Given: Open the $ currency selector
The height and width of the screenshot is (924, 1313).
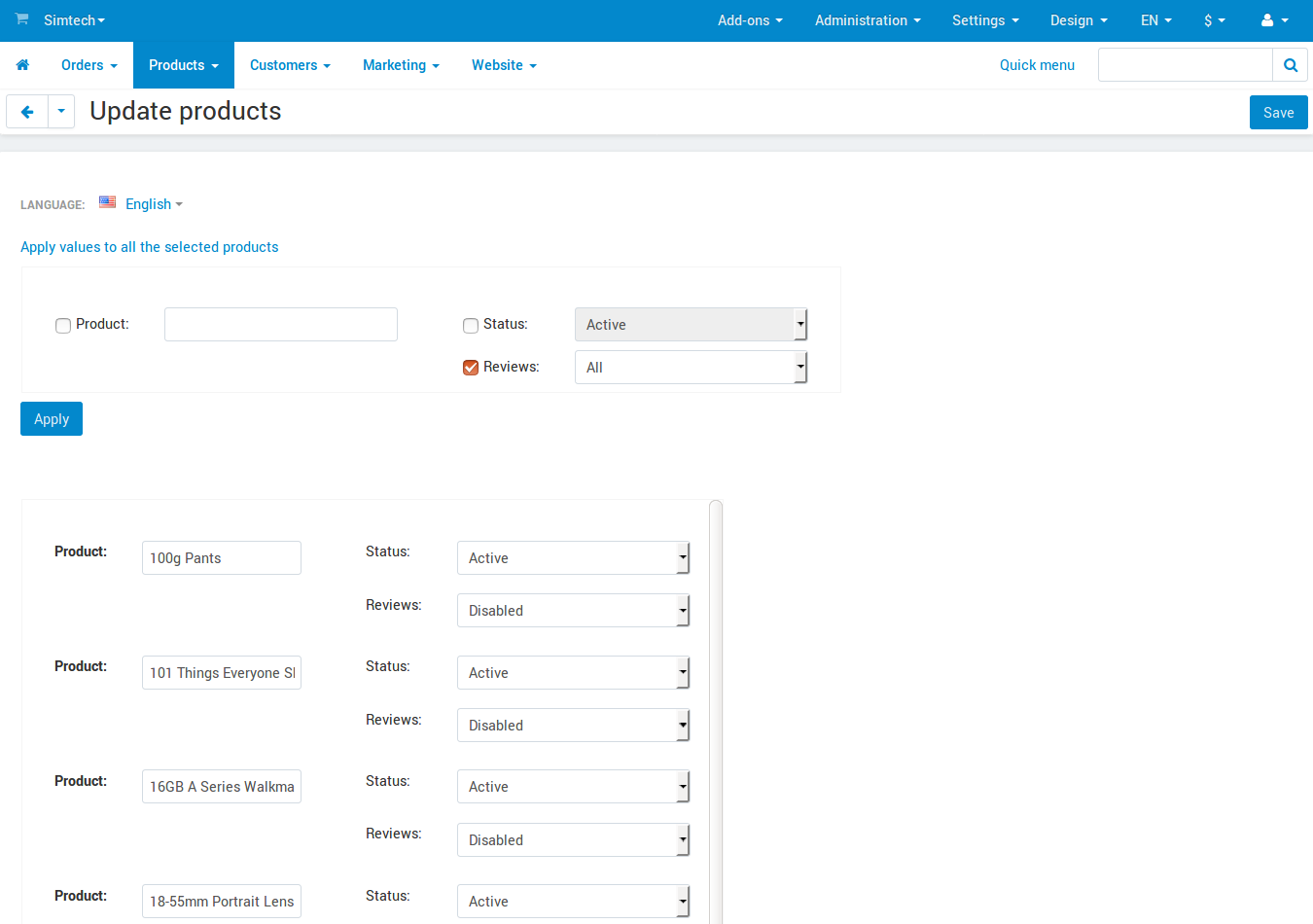Looking at the screenshot, I should point(1215,20).
